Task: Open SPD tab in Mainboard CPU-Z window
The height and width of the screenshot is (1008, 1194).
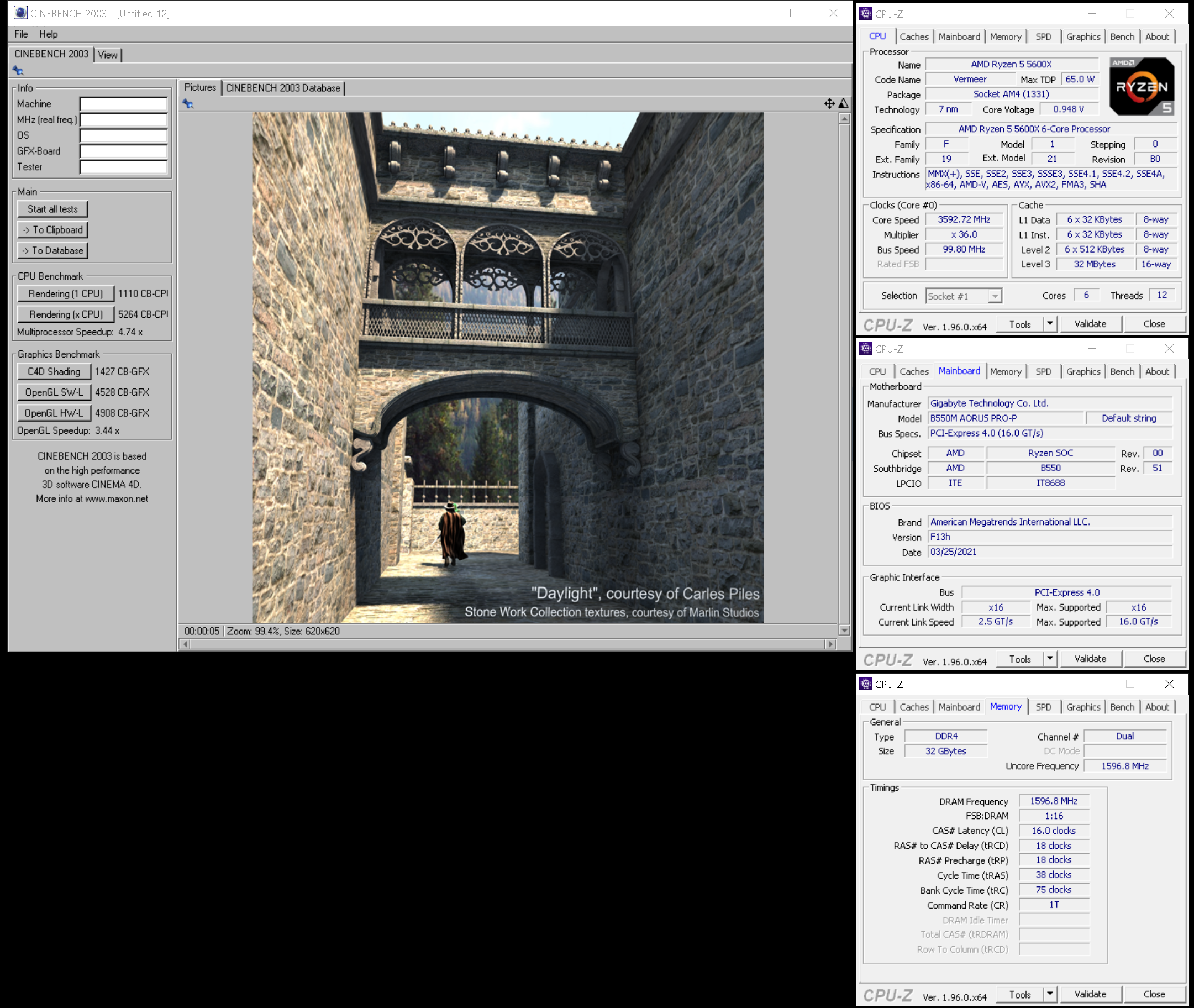Action: point(1043,371)
